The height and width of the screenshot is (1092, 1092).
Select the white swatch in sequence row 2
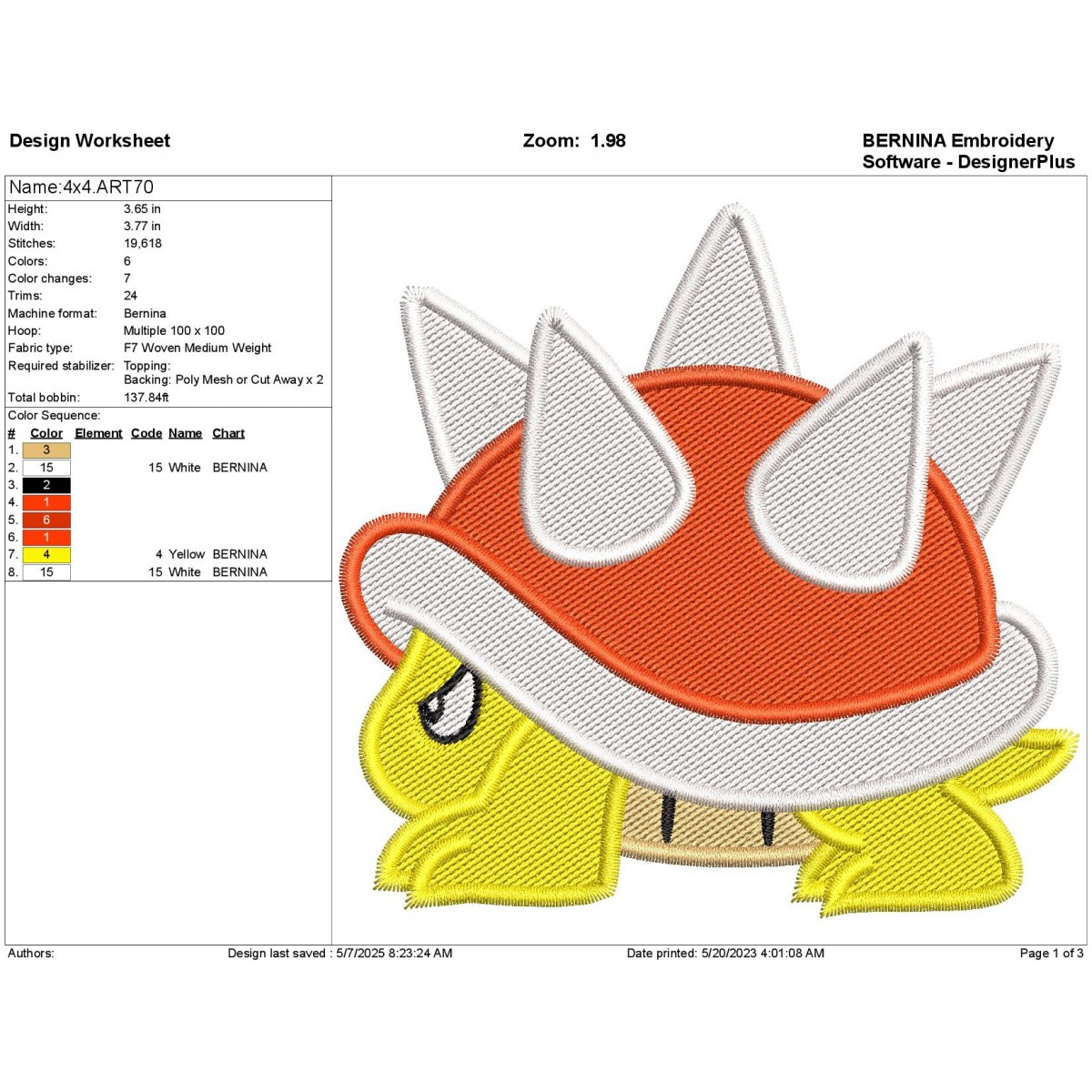(x=46, y=468)
